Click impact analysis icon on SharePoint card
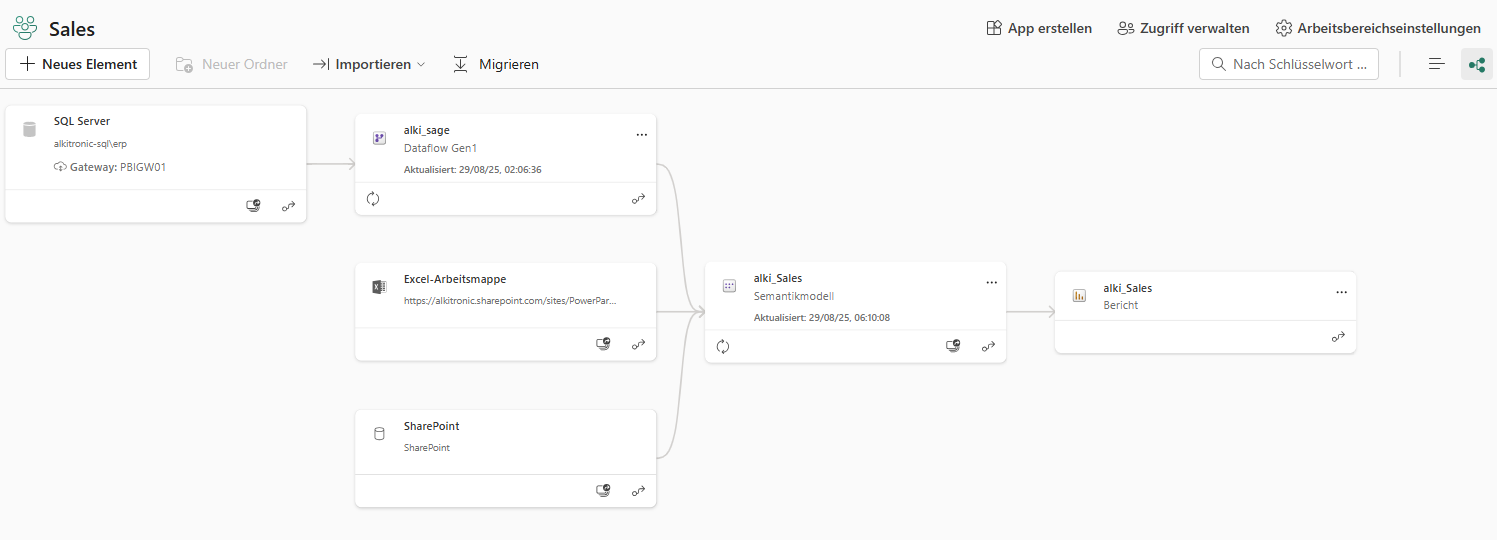The image size is (1497, 540). 604,491
